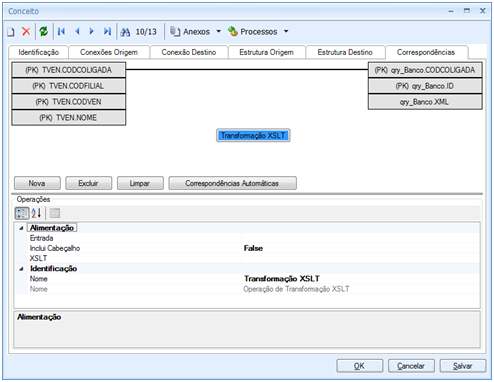Select the TVEN.CODFILIAL source field
This screenshot has height=382, width=494.
(69, 86)
